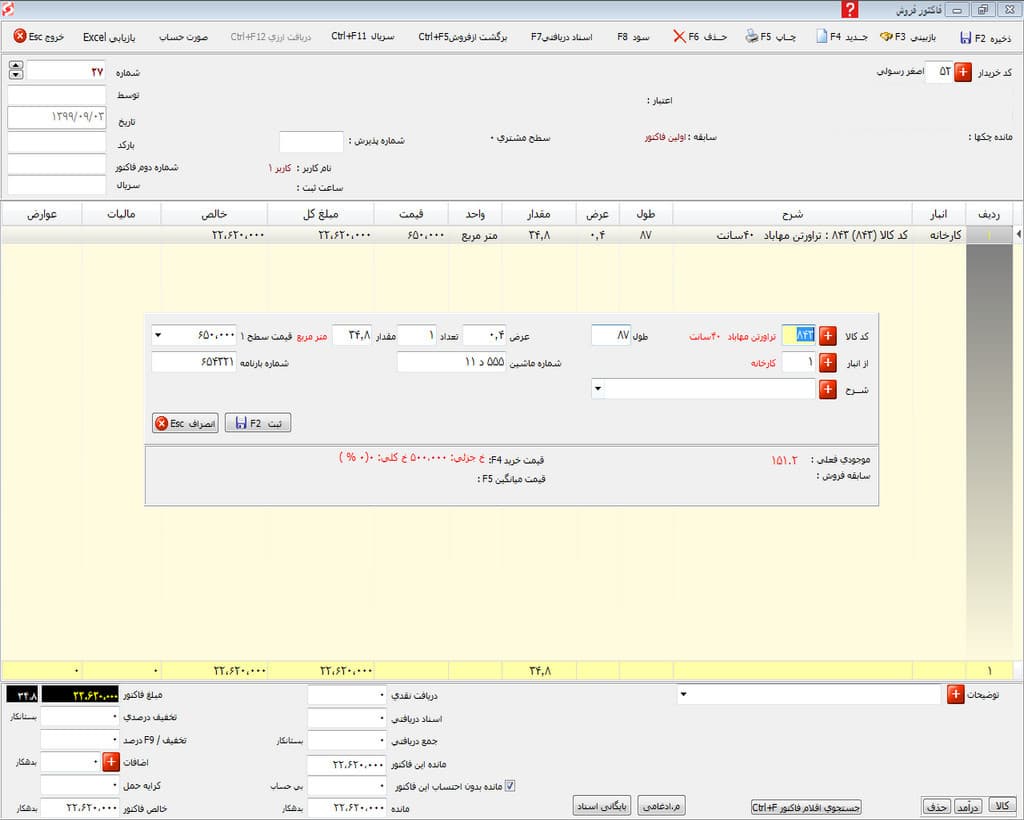Click the انبار column header
Image resolution: width=1024 pixels, height=820 pixels.
[x=938, y=213]
